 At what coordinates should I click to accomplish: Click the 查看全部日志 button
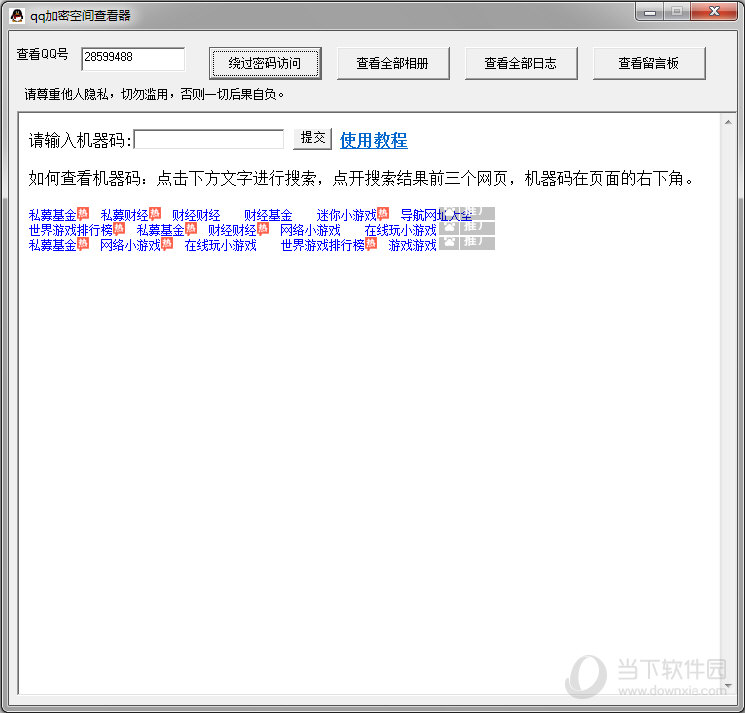[x=521, y=63]
